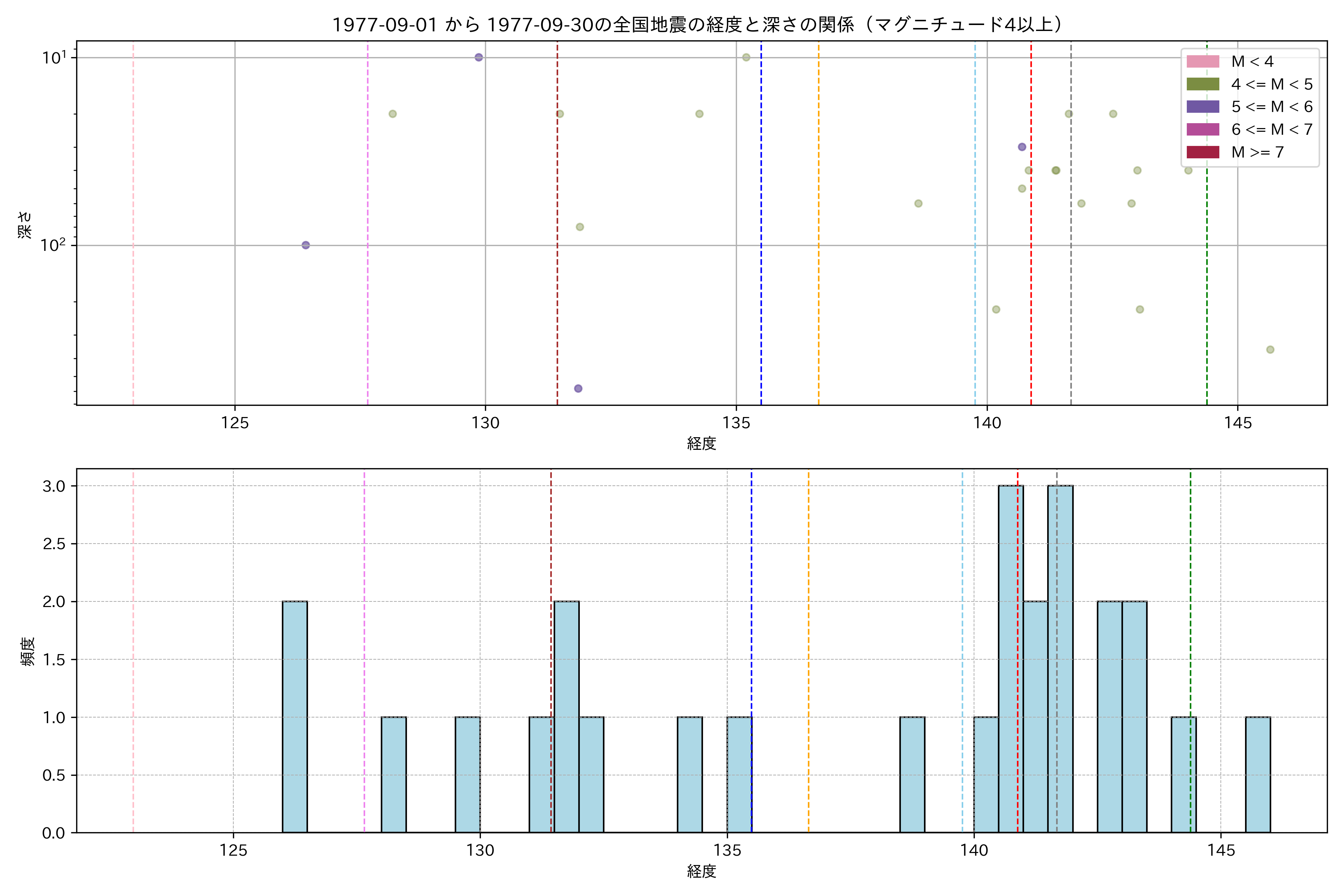Click the 経度 label under the scatter plot
This screenshot has height=896, width=1344.
point(701,444)
